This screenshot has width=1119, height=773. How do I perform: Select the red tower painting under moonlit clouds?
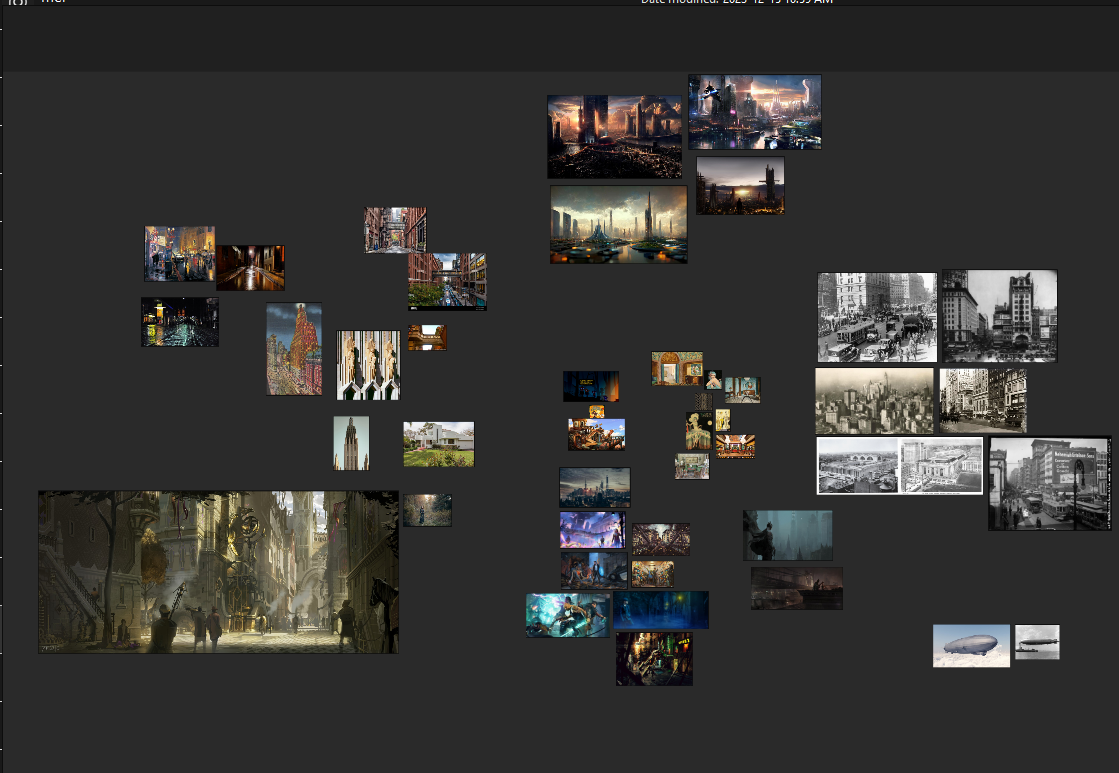[294, 348]
